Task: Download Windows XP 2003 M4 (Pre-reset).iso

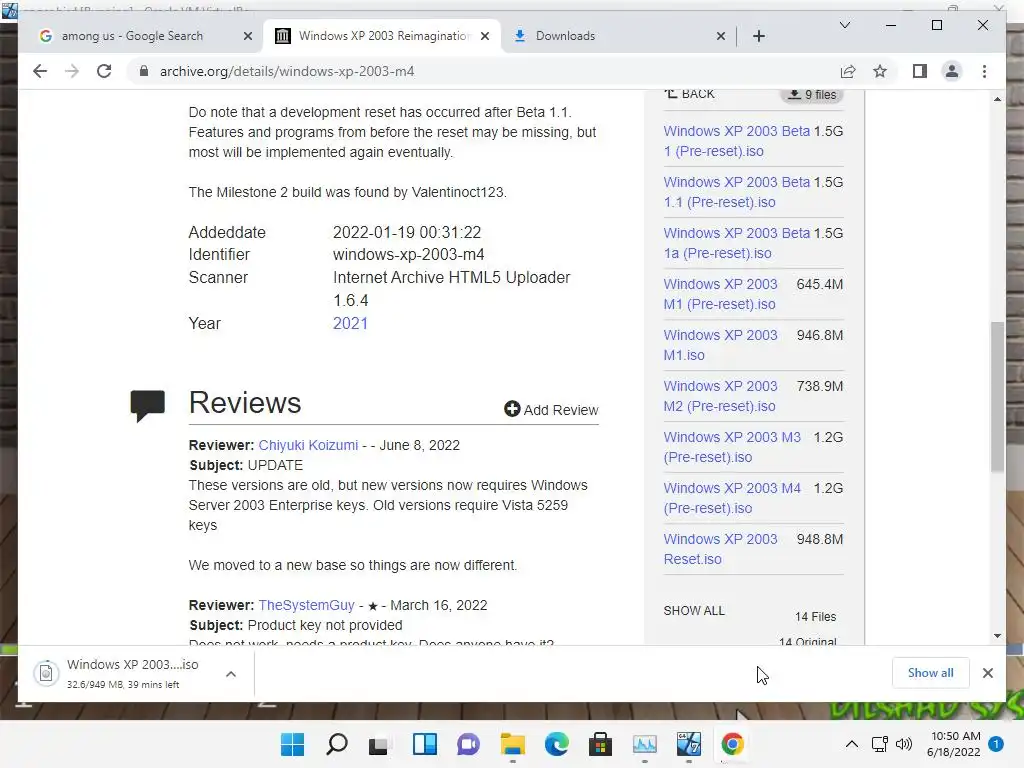Action: [732, 498]
